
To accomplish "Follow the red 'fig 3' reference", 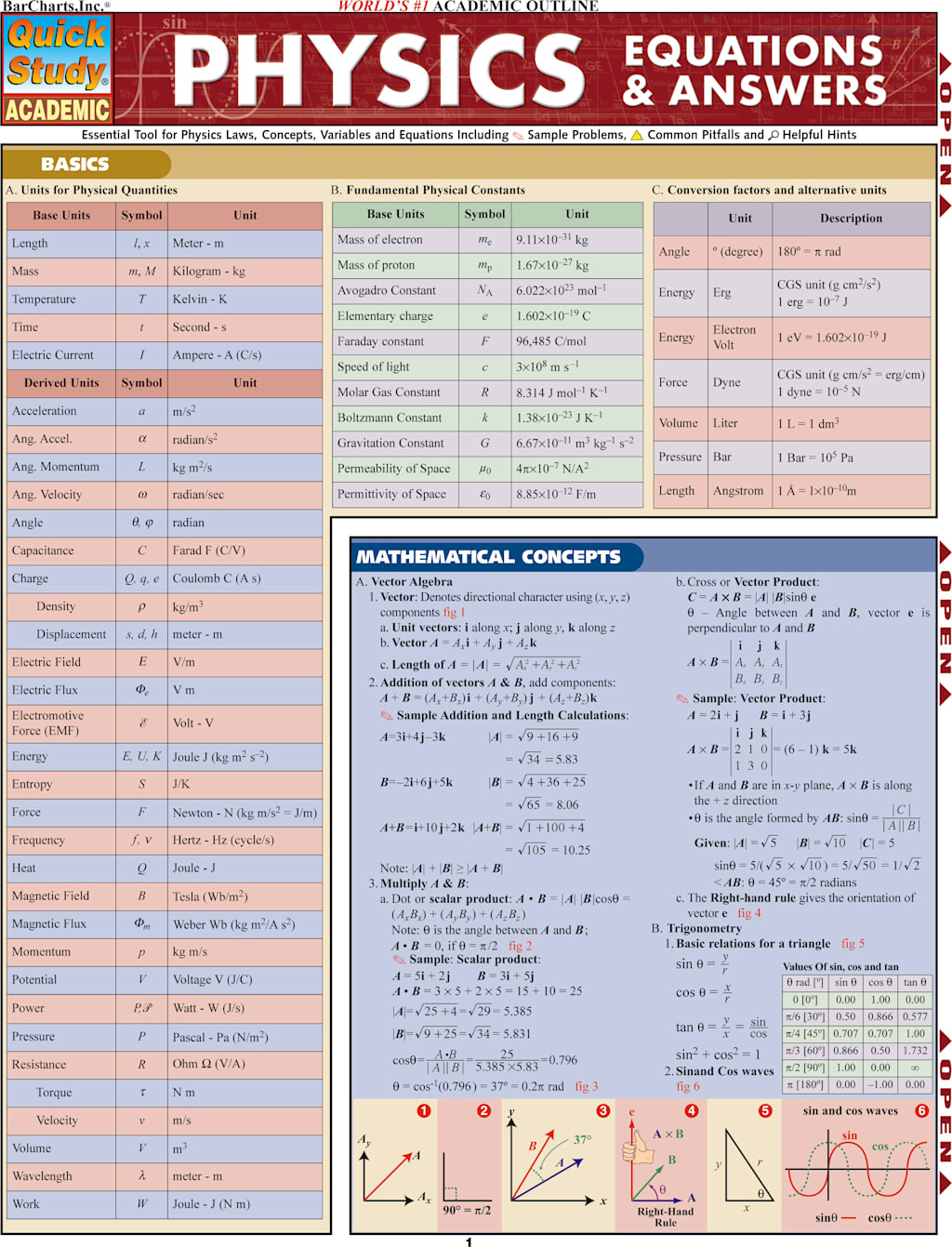I will (586, 1086).
